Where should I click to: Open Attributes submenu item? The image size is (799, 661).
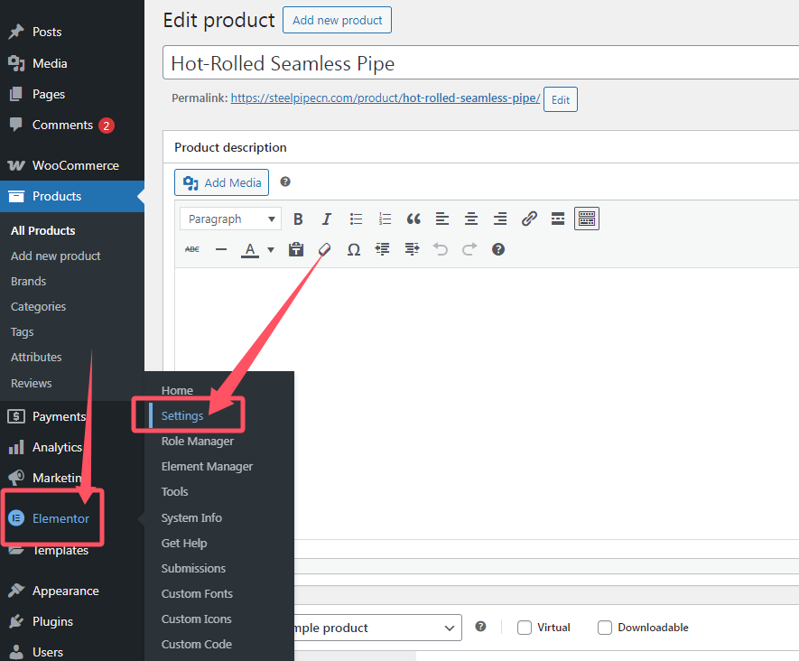[36, 357]
